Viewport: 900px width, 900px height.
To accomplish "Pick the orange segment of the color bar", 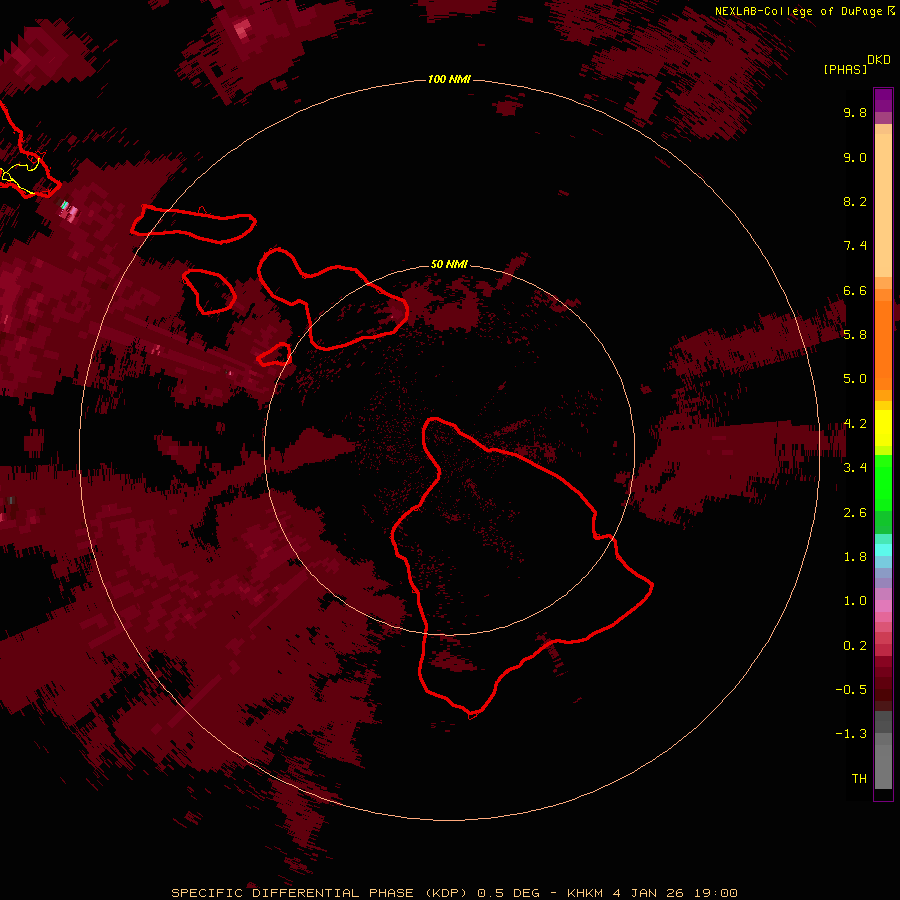I will tap(883, 345).
